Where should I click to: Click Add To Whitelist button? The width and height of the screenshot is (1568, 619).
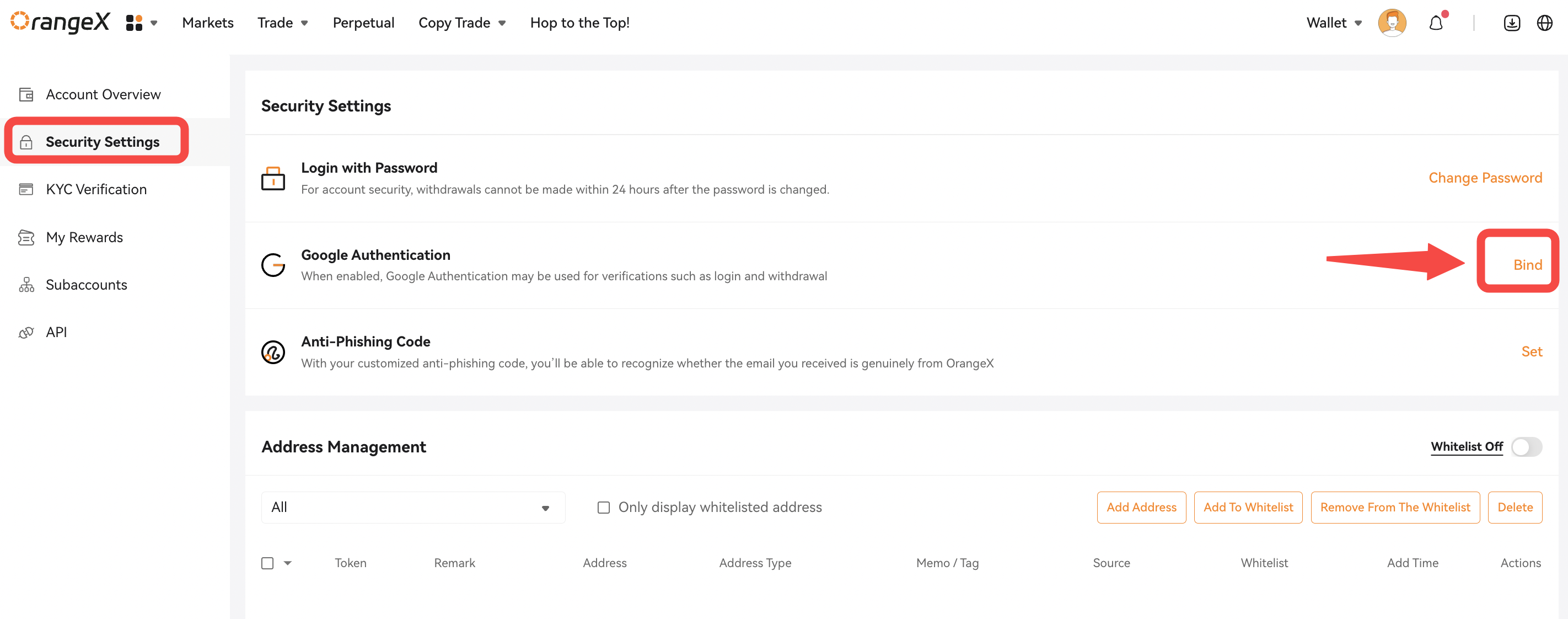pyautogui.click(x=1248, y=507)
